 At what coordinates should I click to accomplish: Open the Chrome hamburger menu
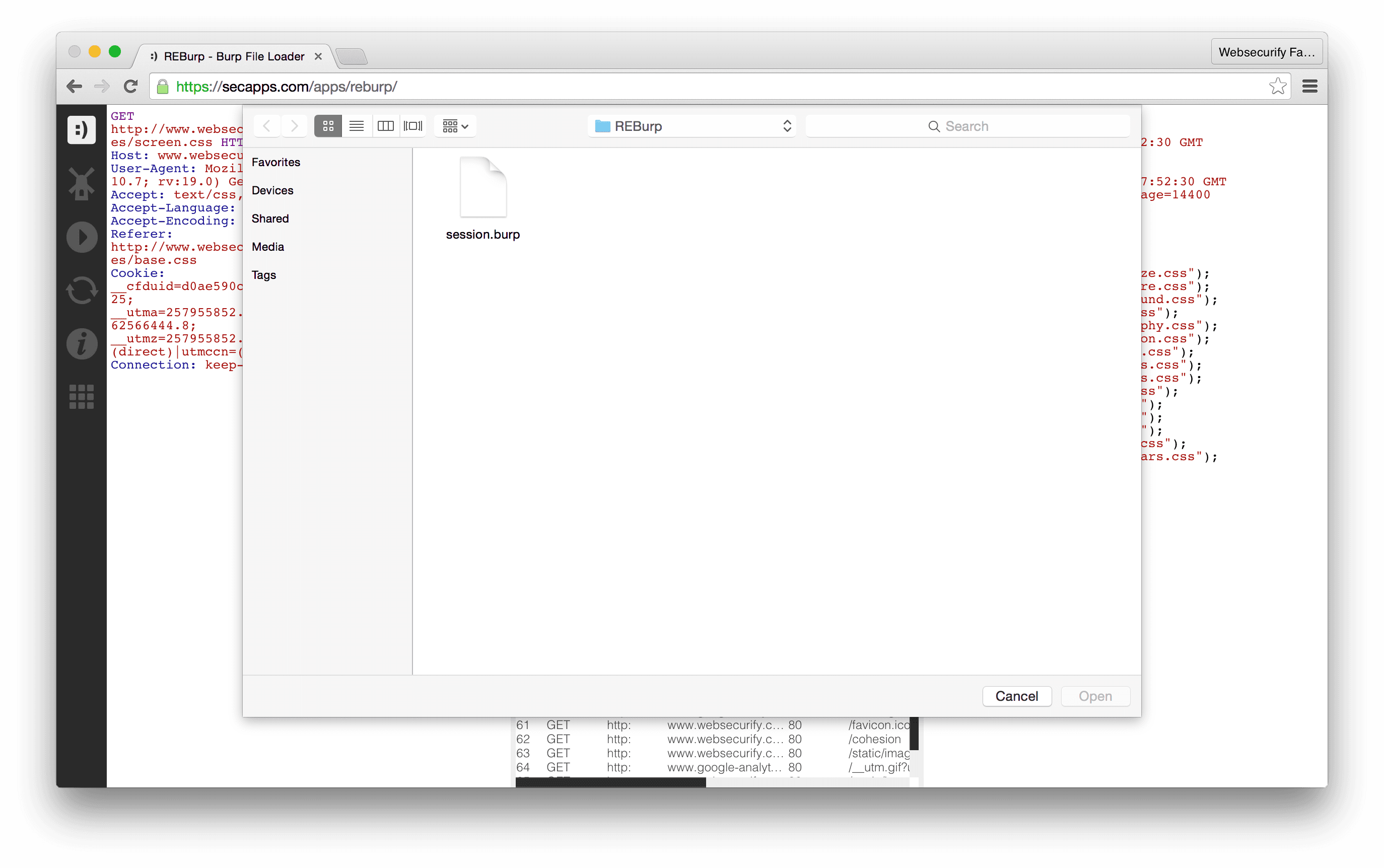1310,87
